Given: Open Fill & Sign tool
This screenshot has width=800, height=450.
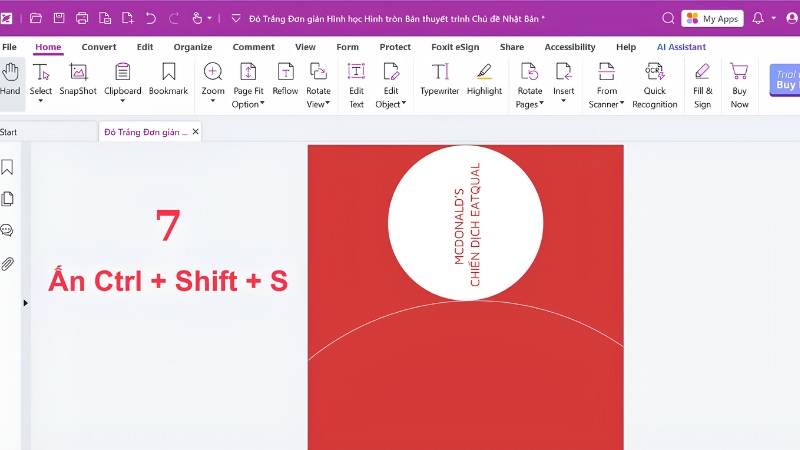Looking at the screenshot, I should pos(702,86).
